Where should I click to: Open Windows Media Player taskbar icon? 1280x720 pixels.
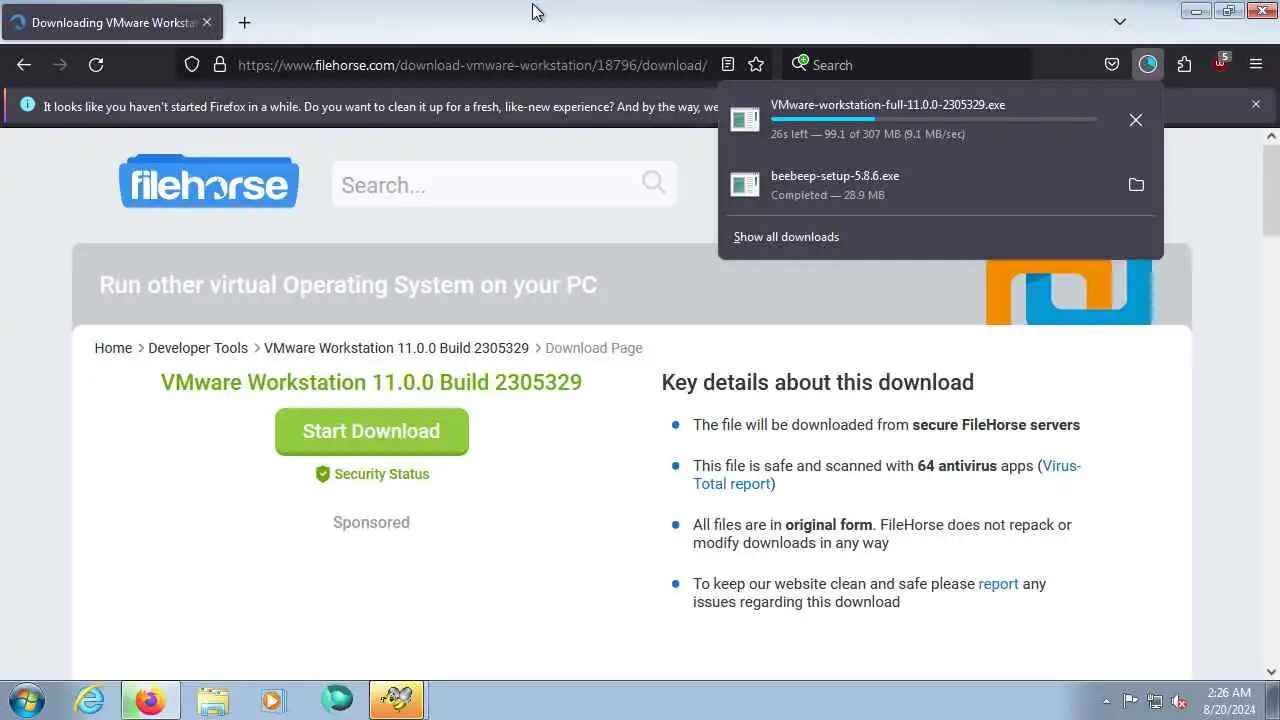[273, 700]
